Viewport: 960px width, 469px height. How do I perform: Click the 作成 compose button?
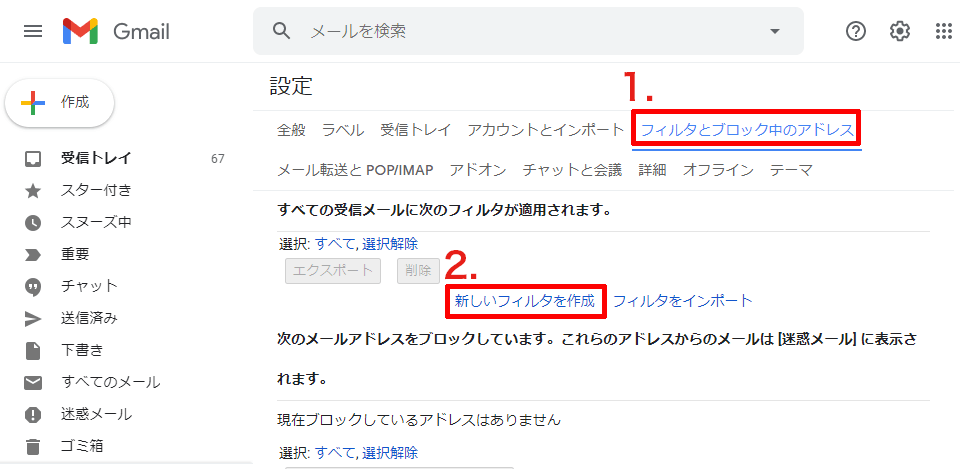59,103
